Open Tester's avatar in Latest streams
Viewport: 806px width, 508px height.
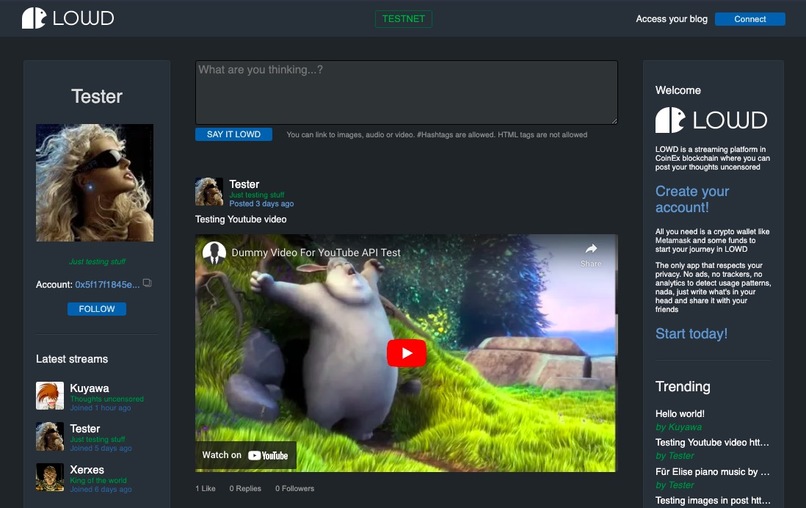click(50, 437)
